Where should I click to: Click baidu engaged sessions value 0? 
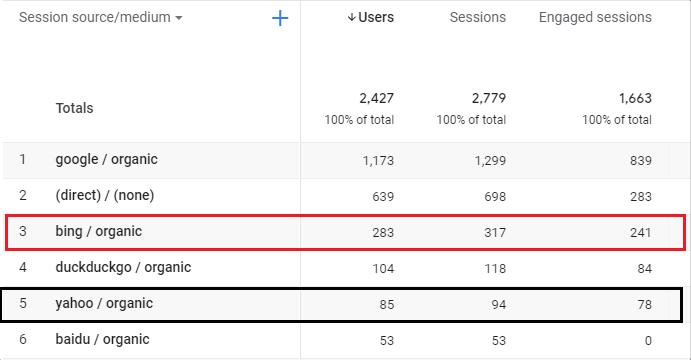coord(648,341)
